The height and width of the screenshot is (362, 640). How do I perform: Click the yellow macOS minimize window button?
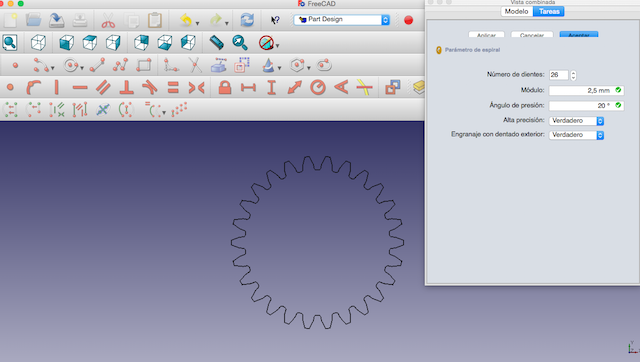[11, 3]
